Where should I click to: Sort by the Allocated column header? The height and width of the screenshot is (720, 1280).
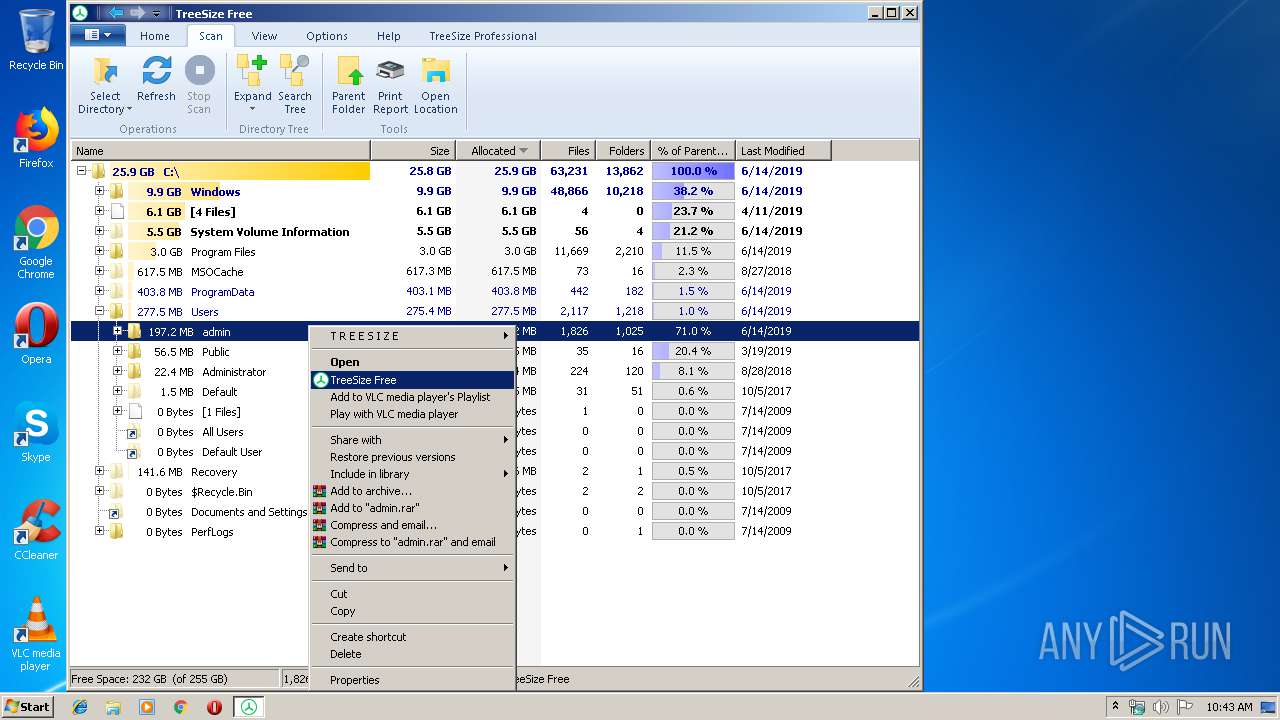498,151
